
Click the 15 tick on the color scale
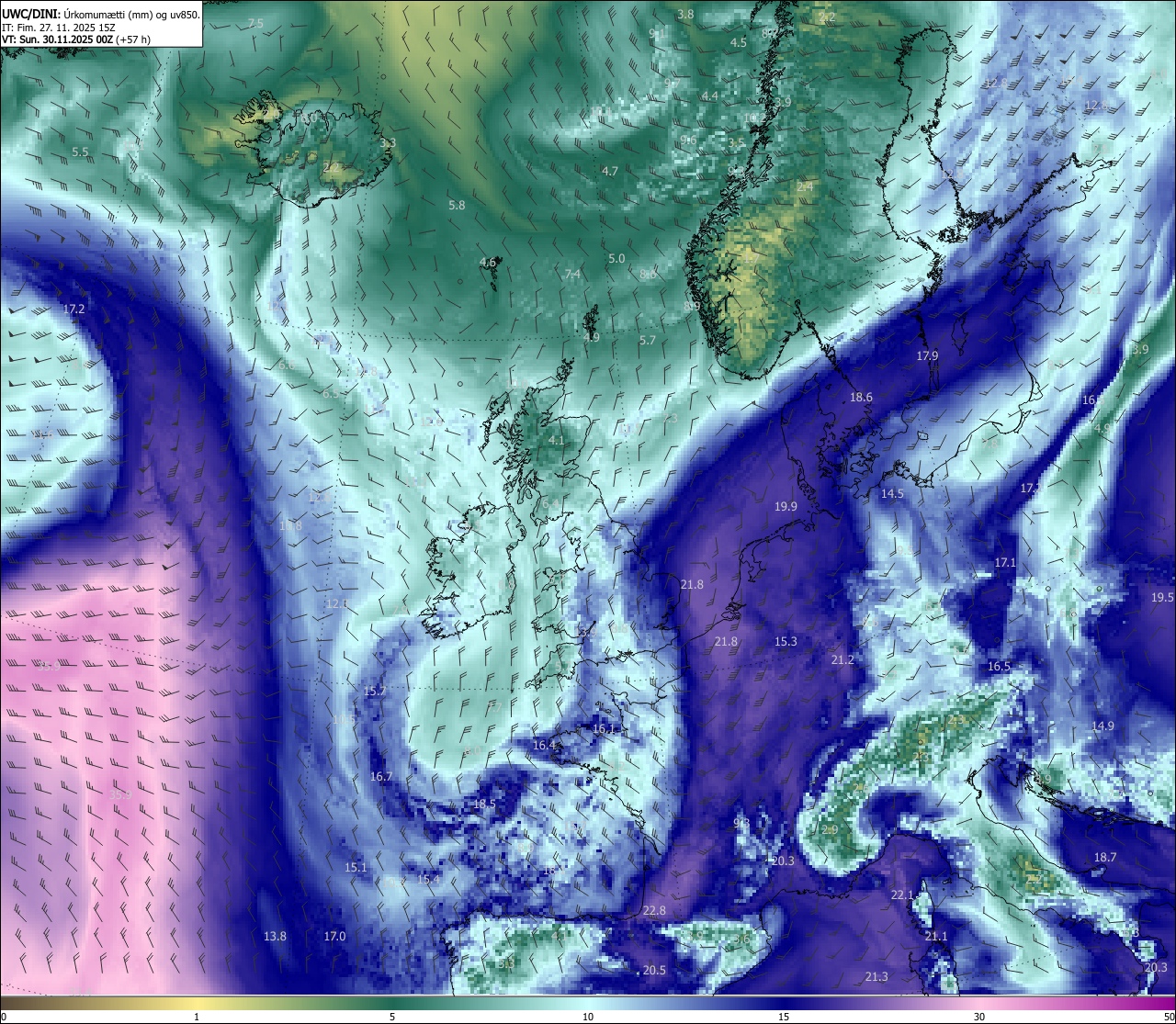coord(784,1017)
